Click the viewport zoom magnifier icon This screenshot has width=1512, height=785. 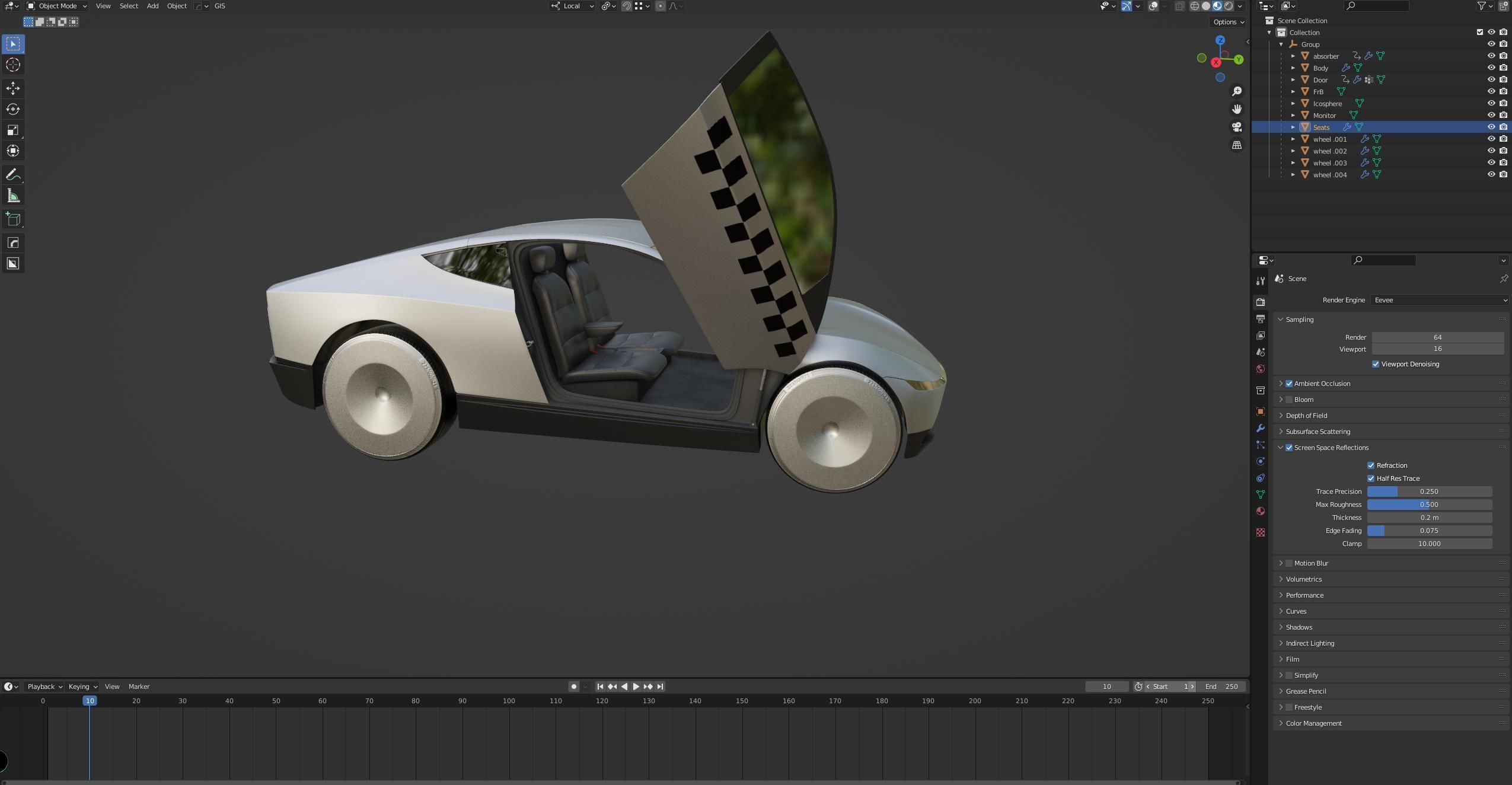tap(1237, 91)
